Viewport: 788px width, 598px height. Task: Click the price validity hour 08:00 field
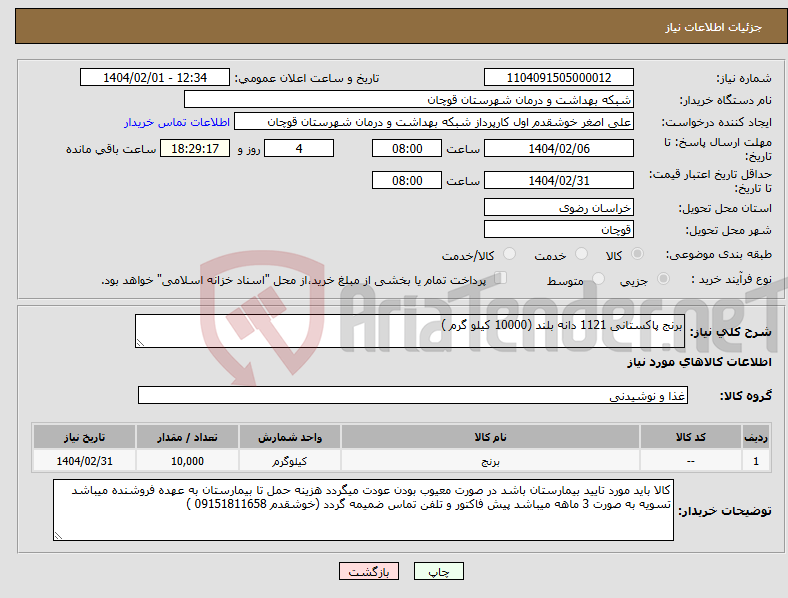click(x=407, y=180)
